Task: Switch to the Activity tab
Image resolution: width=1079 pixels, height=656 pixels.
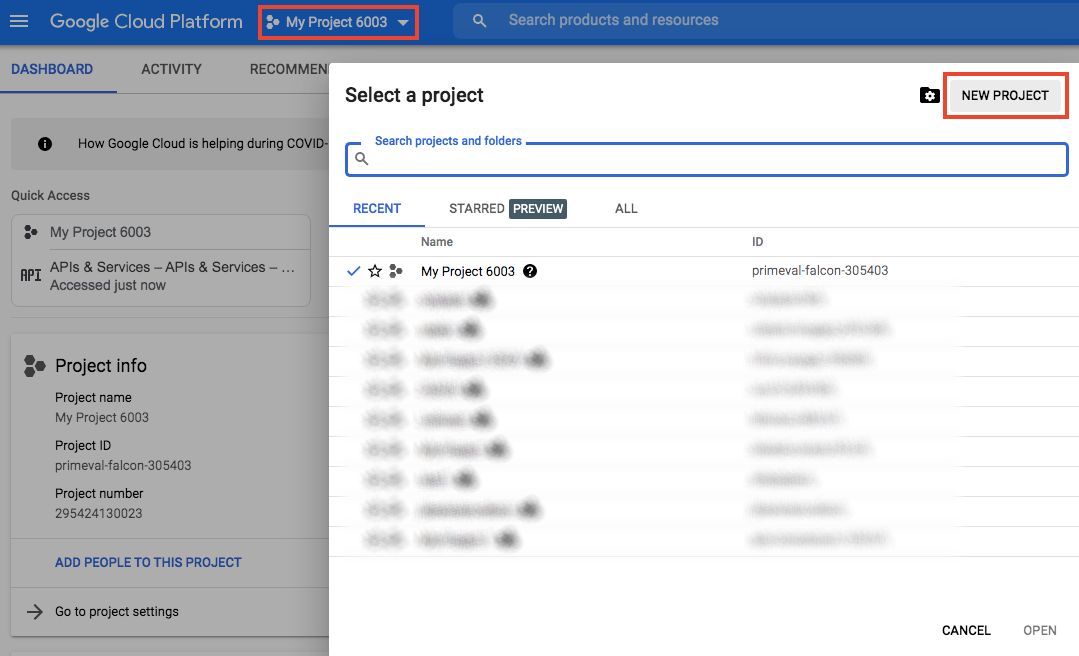Action: point(171,69)
